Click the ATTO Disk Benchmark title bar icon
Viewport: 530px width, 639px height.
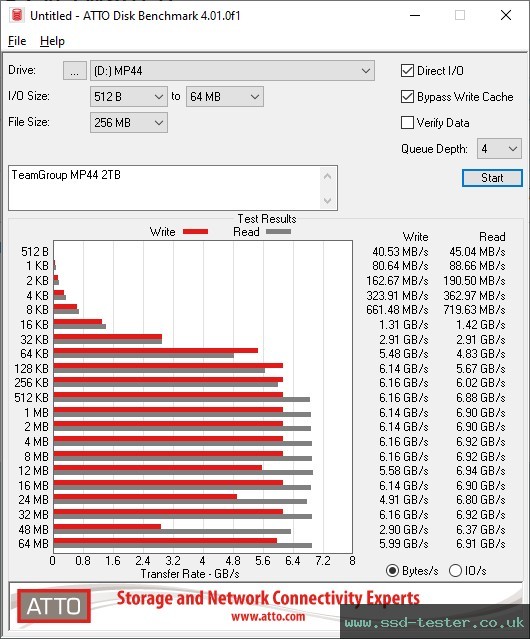pos(17,15)
